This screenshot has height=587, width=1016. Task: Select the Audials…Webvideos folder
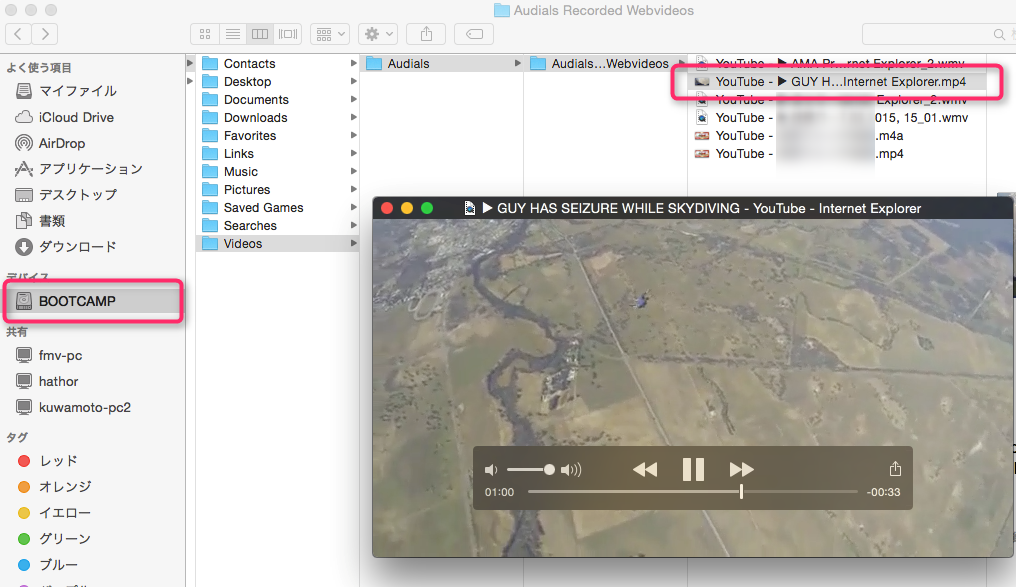pos(605,63)
